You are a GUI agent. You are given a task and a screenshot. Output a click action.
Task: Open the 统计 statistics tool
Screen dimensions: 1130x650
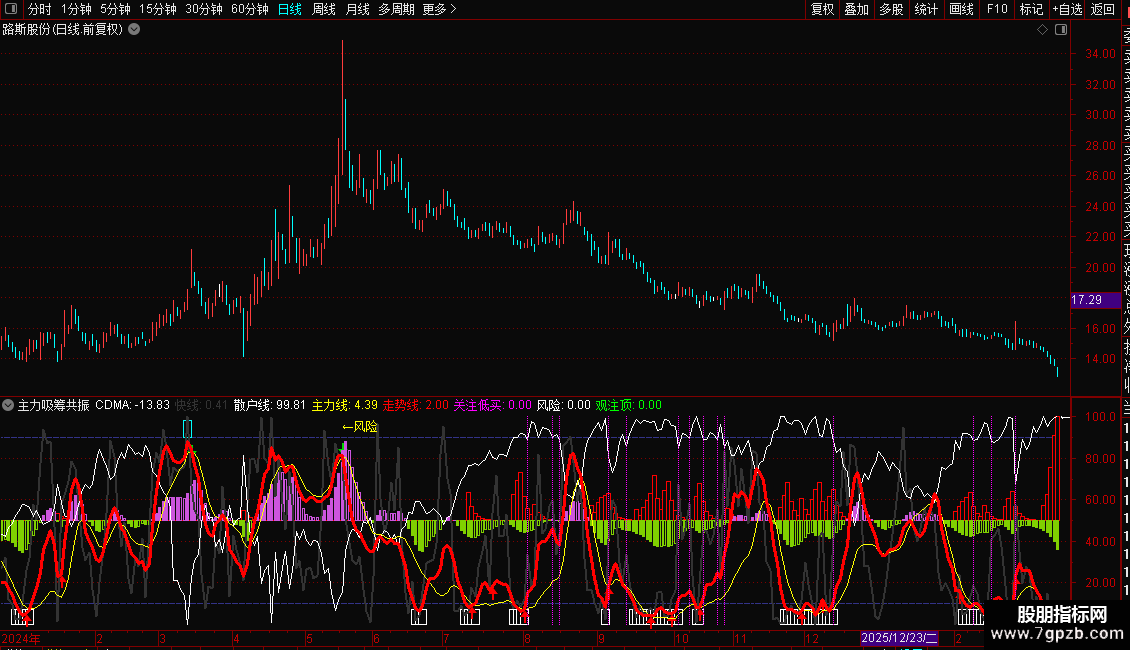926,9
